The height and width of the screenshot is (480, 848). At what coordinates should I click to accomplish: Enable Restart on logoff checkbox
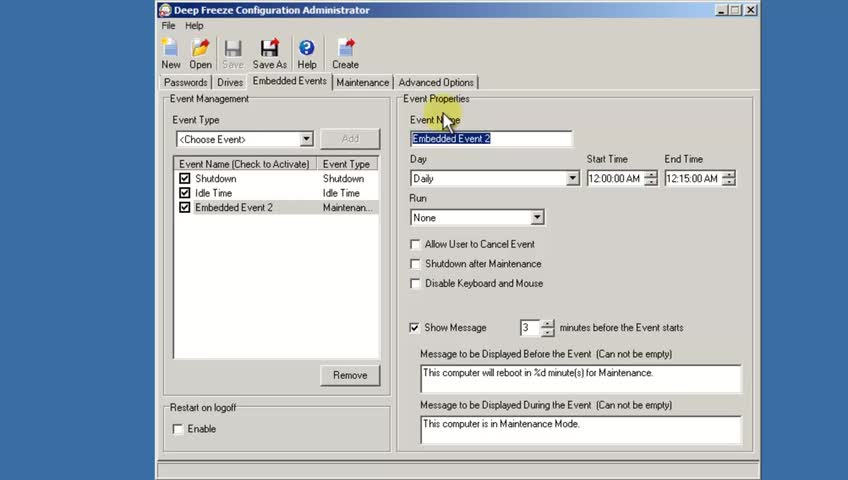(177, 429)
